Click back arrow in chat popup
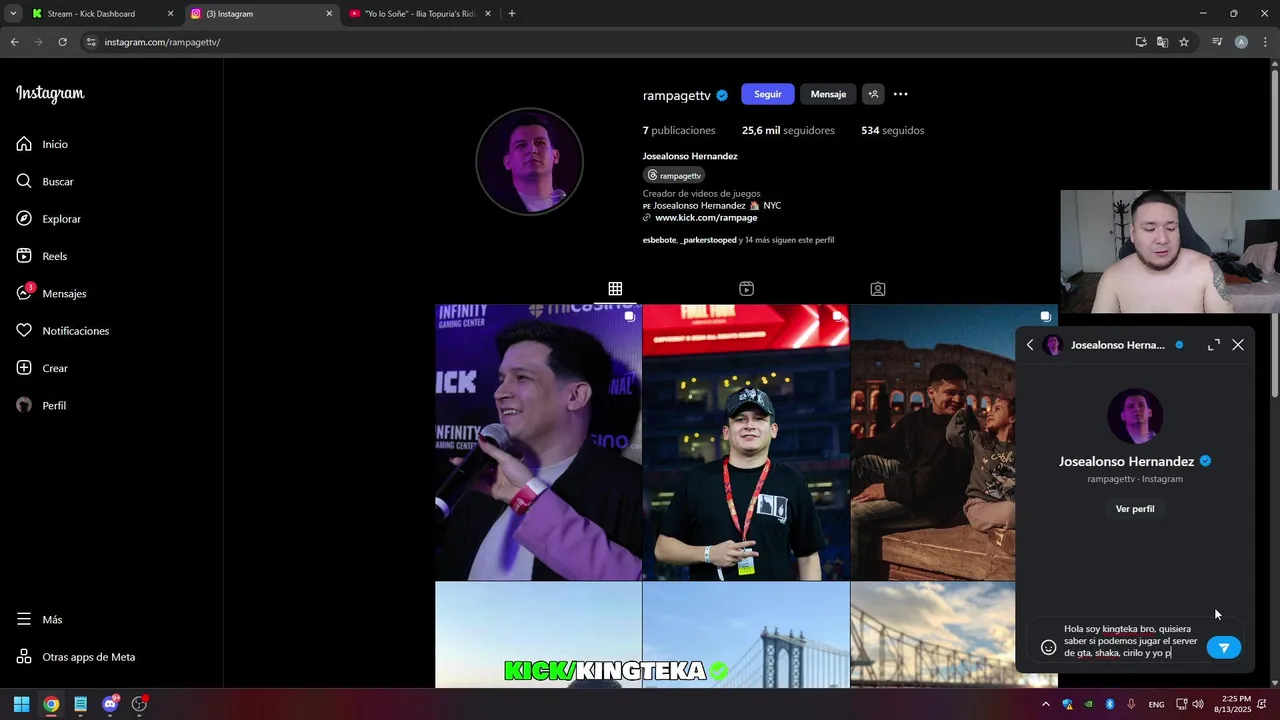The width and height of the screenshot is (1280, 720). coord(1030,345)
